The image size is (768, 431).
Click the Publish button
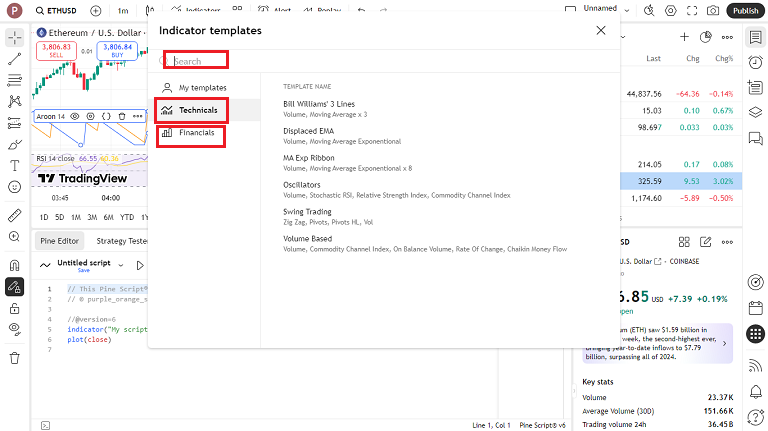[x=745, y=11]
